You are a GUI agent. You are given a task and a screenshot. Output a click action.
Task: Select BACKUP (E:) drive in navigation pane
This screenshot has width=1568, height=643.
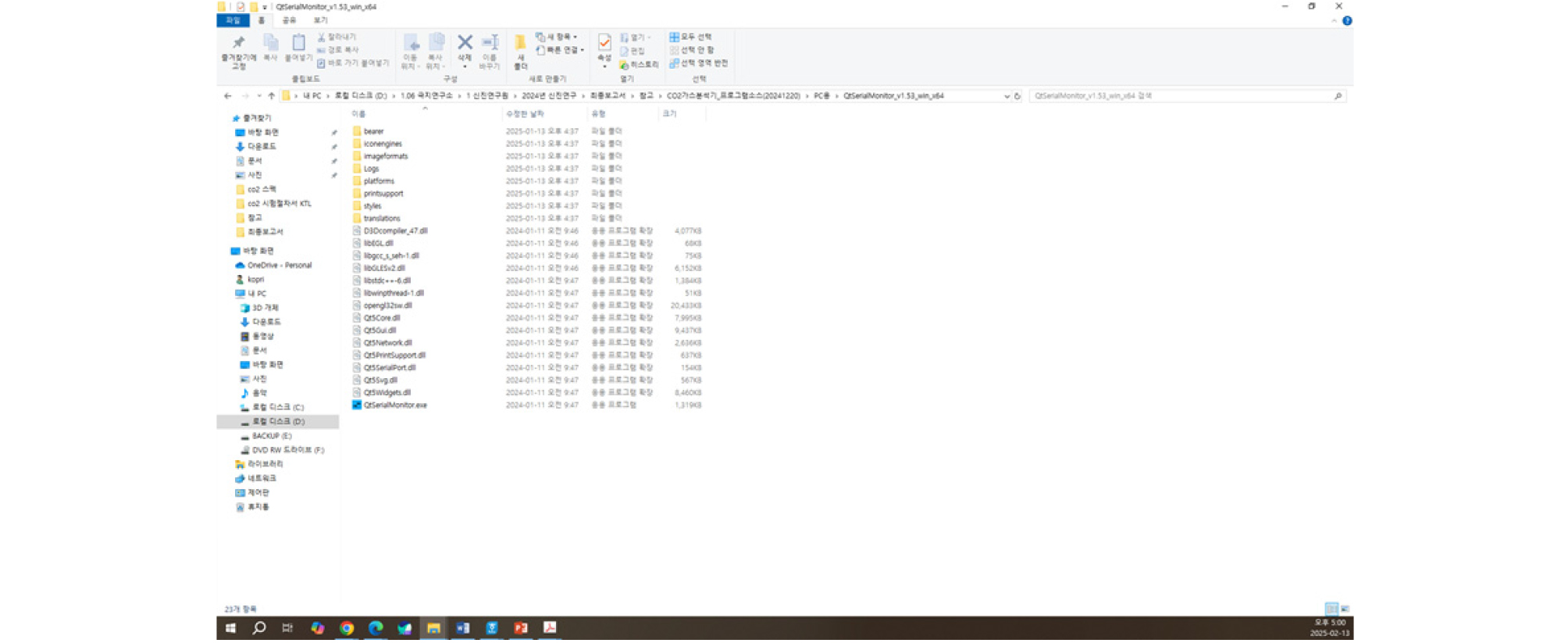[x=271, y=436]
